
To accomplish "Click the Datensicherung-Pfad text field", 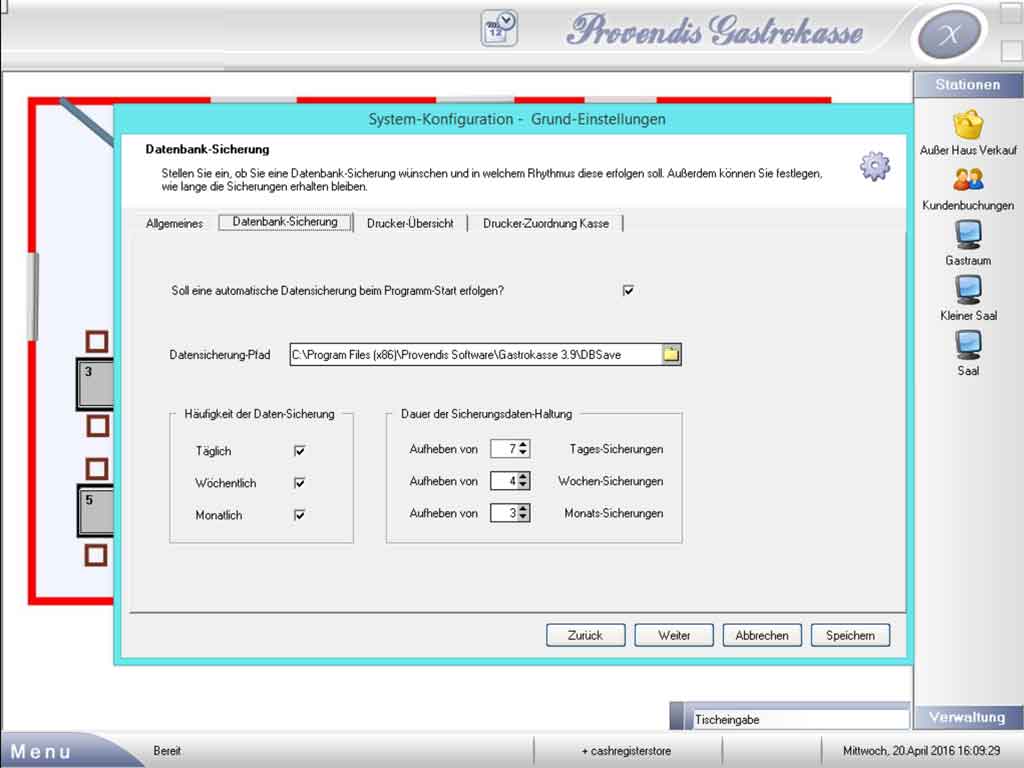I will click(475, 355).
